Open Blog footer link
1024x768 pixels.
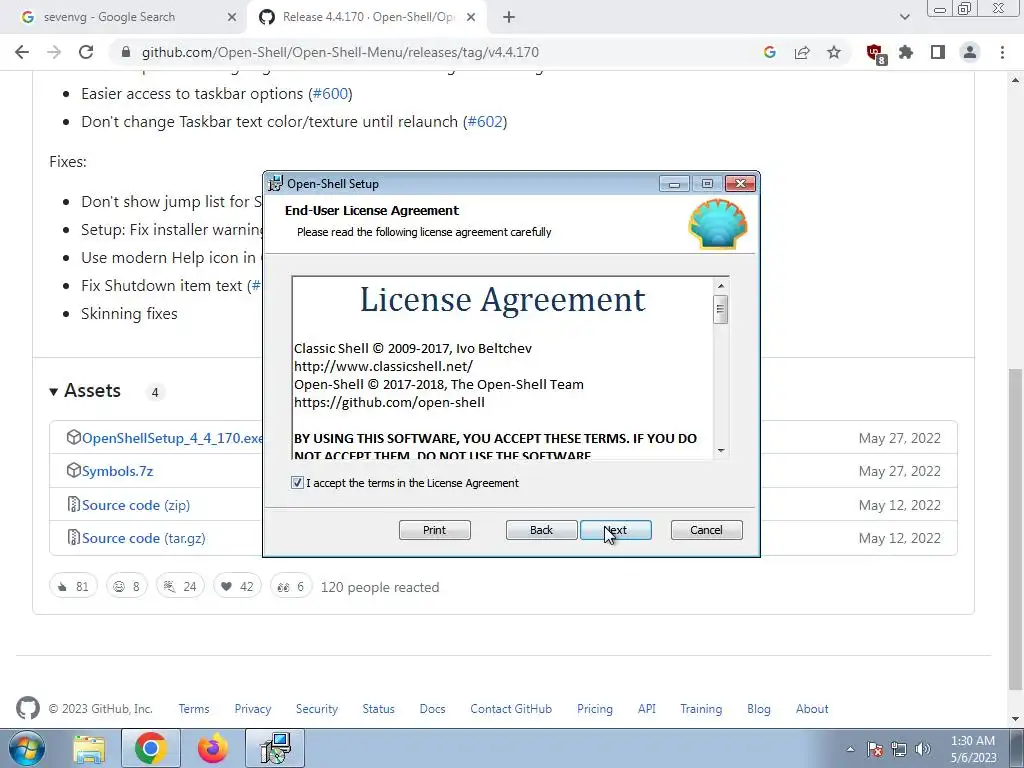pos(759,709)
